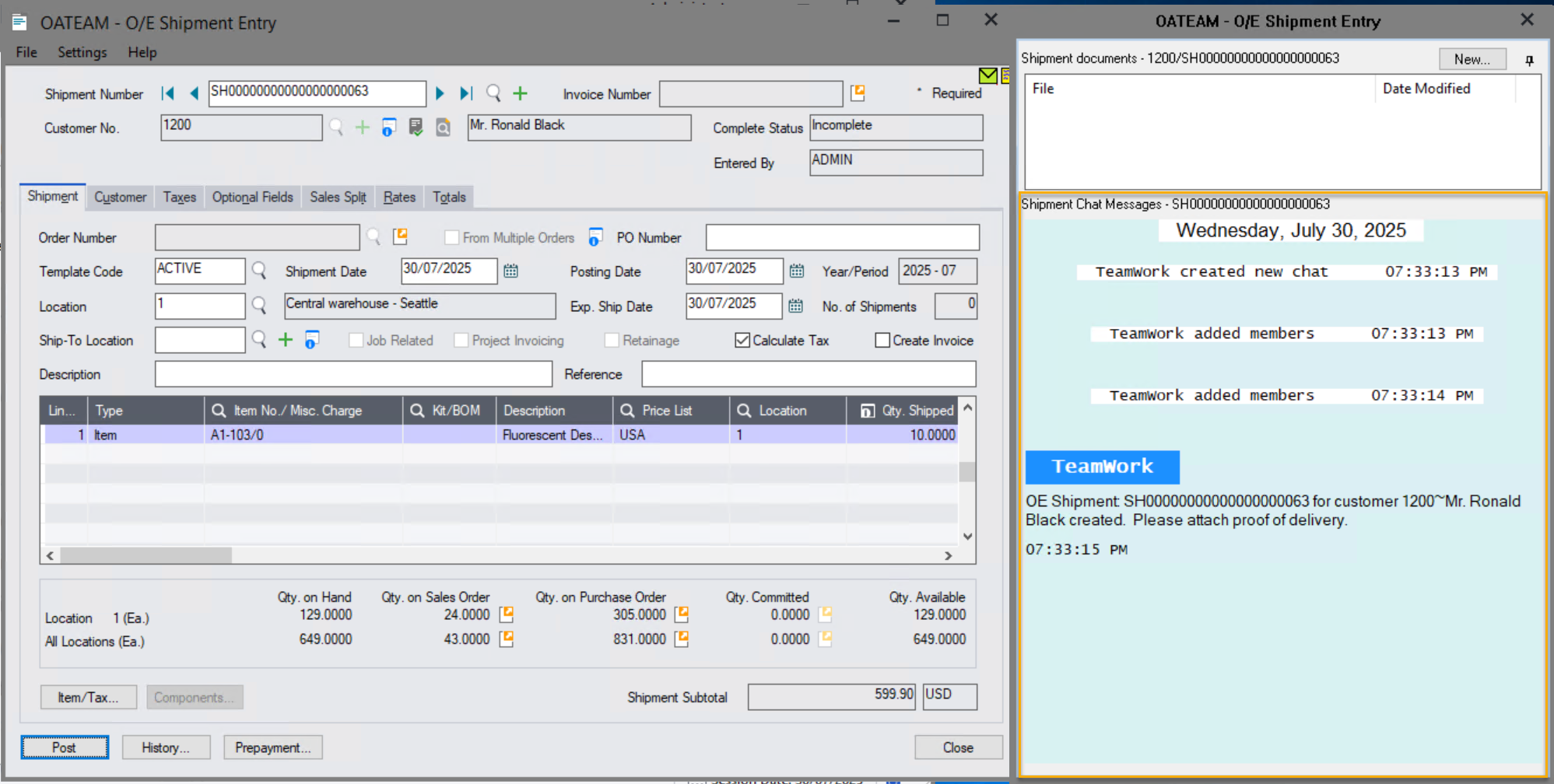Viewport: 1554px width, 784px height.
Task: Open the Prepayment dialog
Action: click(x=273, y=747)
